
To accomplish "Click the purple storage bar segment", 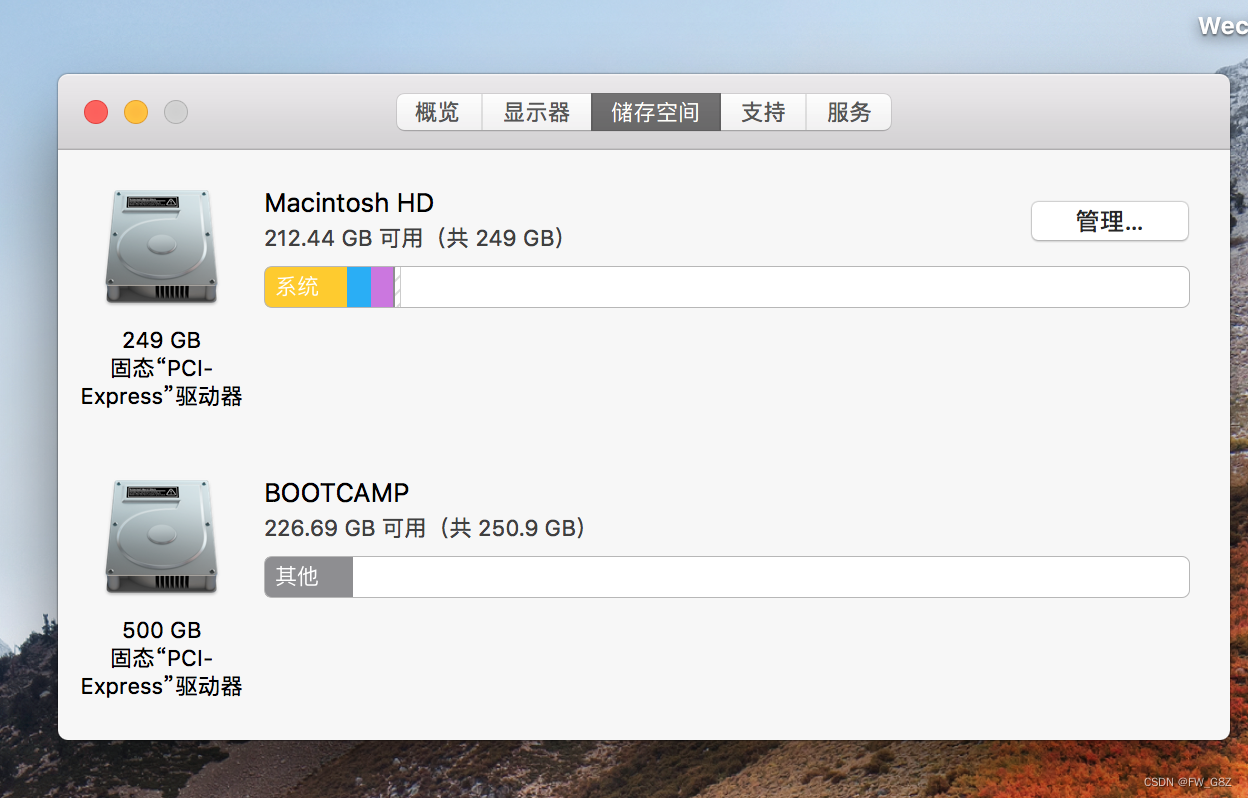I will click(383, 287).
